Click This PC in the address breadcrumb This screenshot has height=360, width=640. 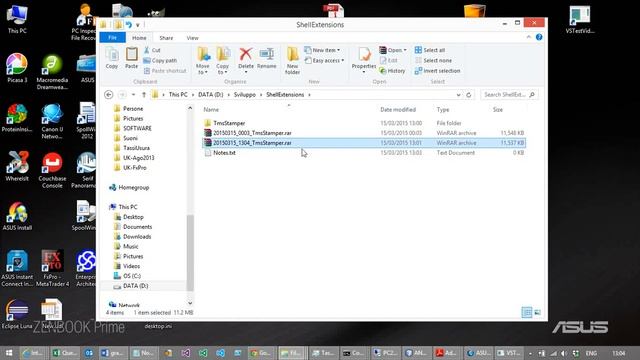(x=178, y=95)
